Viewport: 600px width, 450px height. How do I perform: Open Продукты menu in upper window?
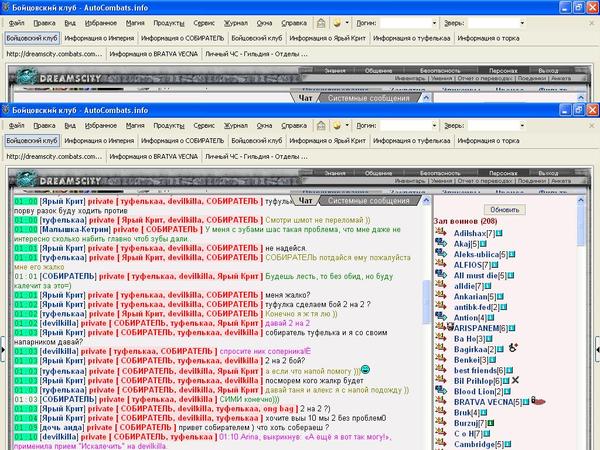[169, 23]
